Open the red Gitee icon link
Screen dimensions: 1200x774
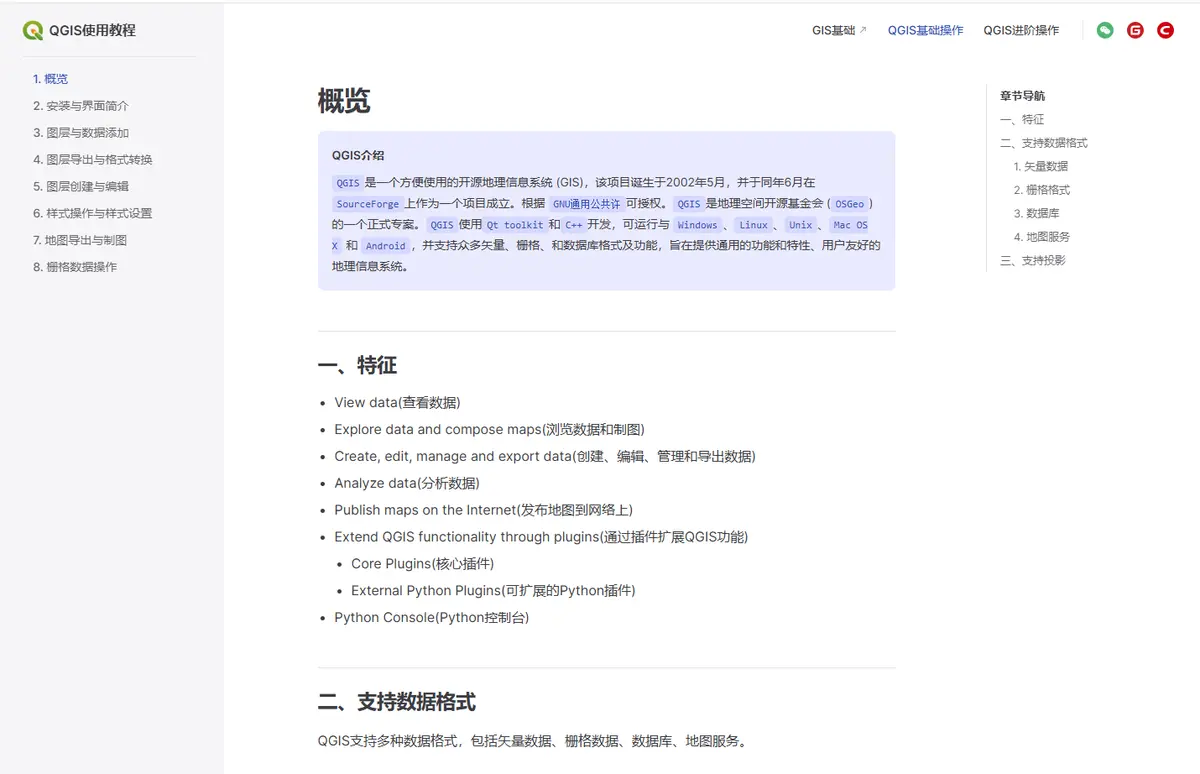coord(1135,30)
